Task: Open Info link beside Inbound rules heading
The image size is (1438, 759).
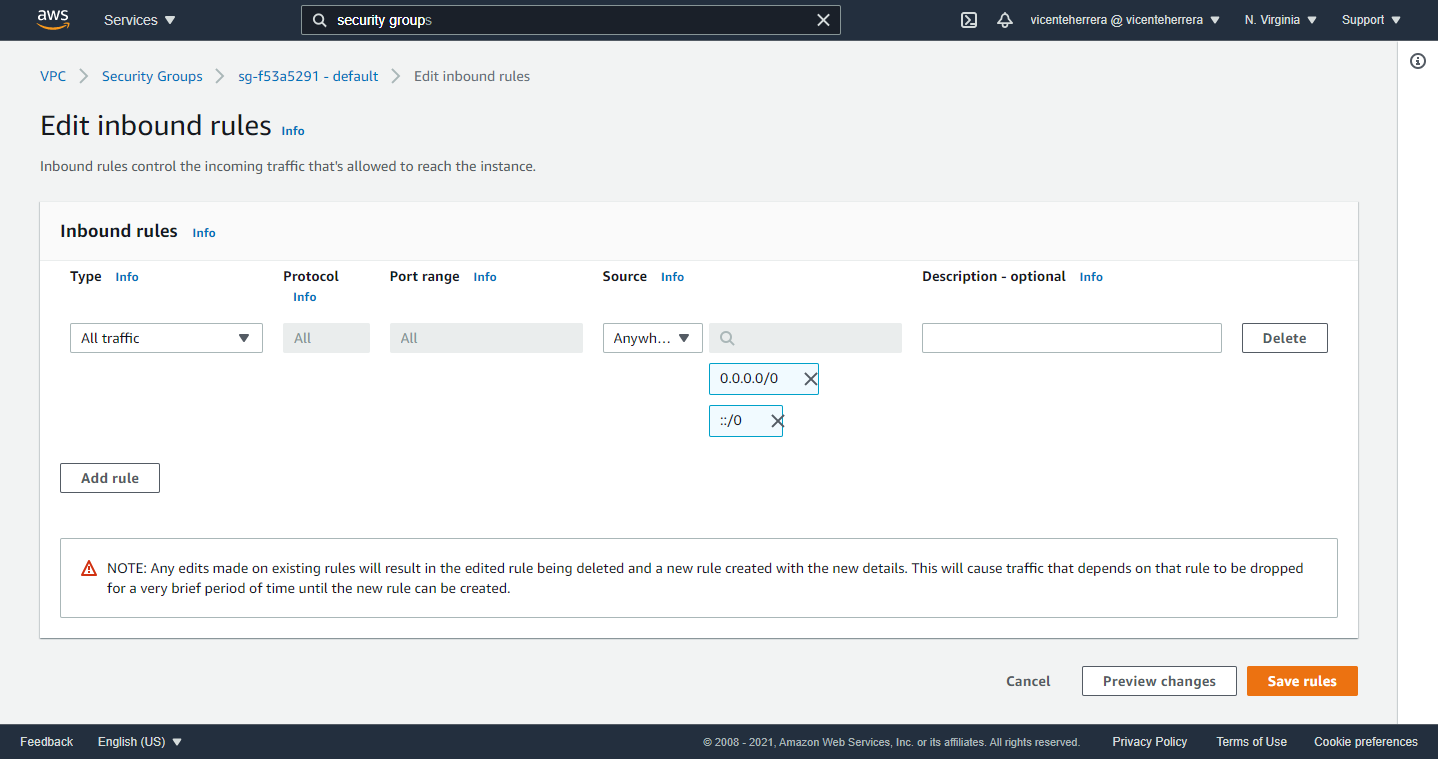Action: 204,233
